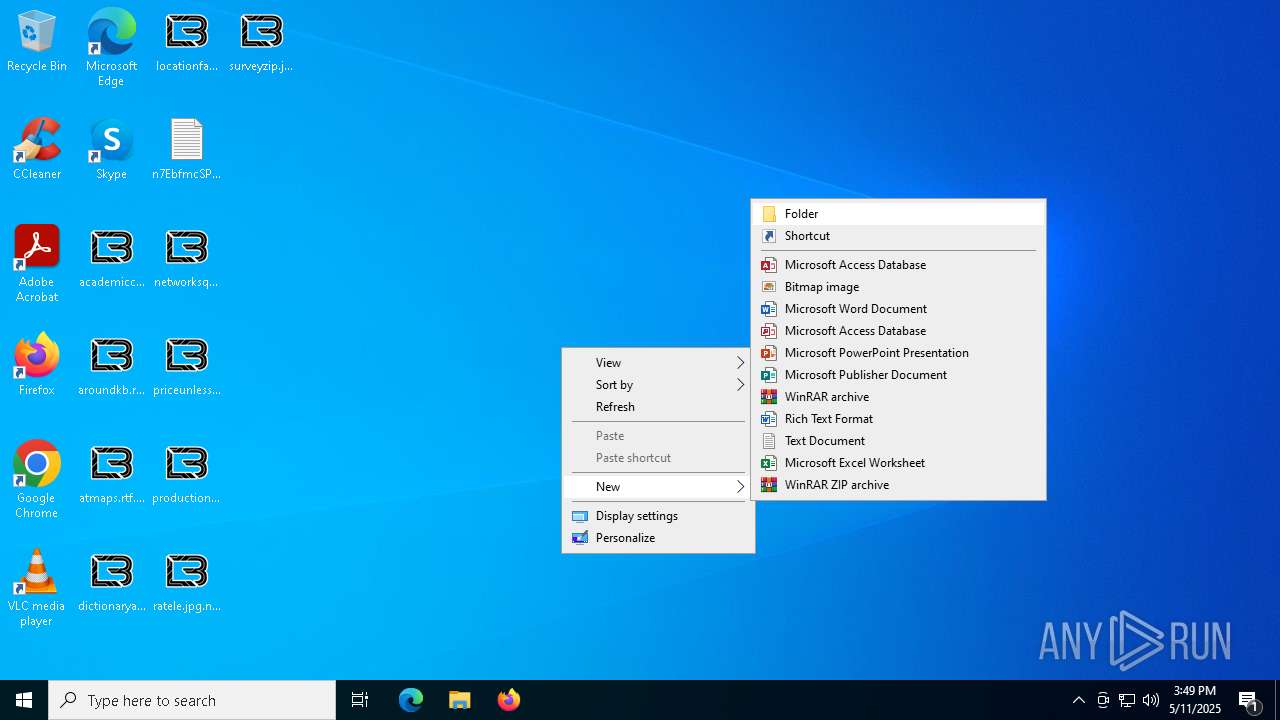The image size is (1280, 720).
Task: Select the locationfa... desktop file
Action: [x=186, y=42]
